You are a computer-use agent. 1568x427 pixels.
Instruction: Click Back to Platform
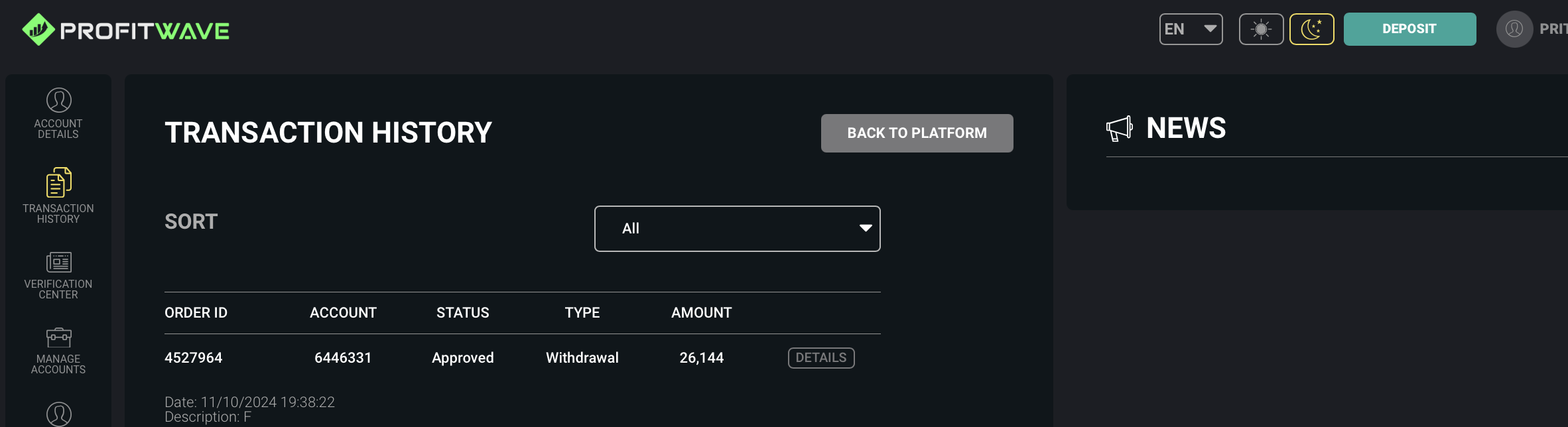[917, 133]
